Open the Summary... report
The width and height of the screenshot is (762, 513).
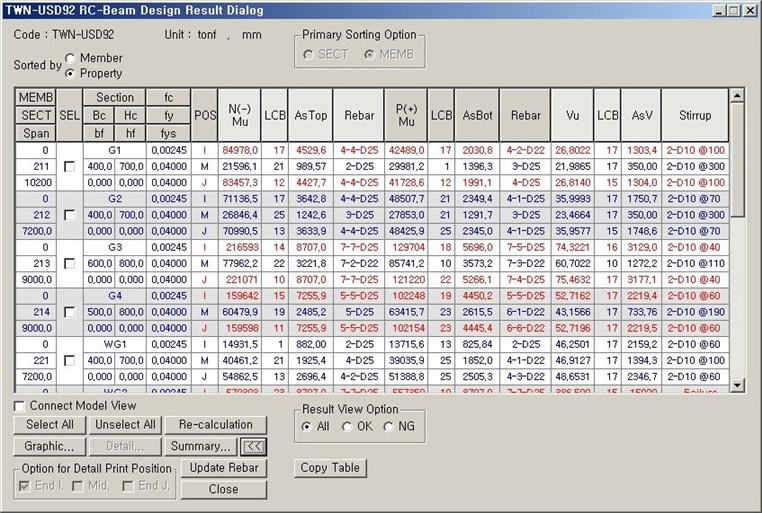201,446
